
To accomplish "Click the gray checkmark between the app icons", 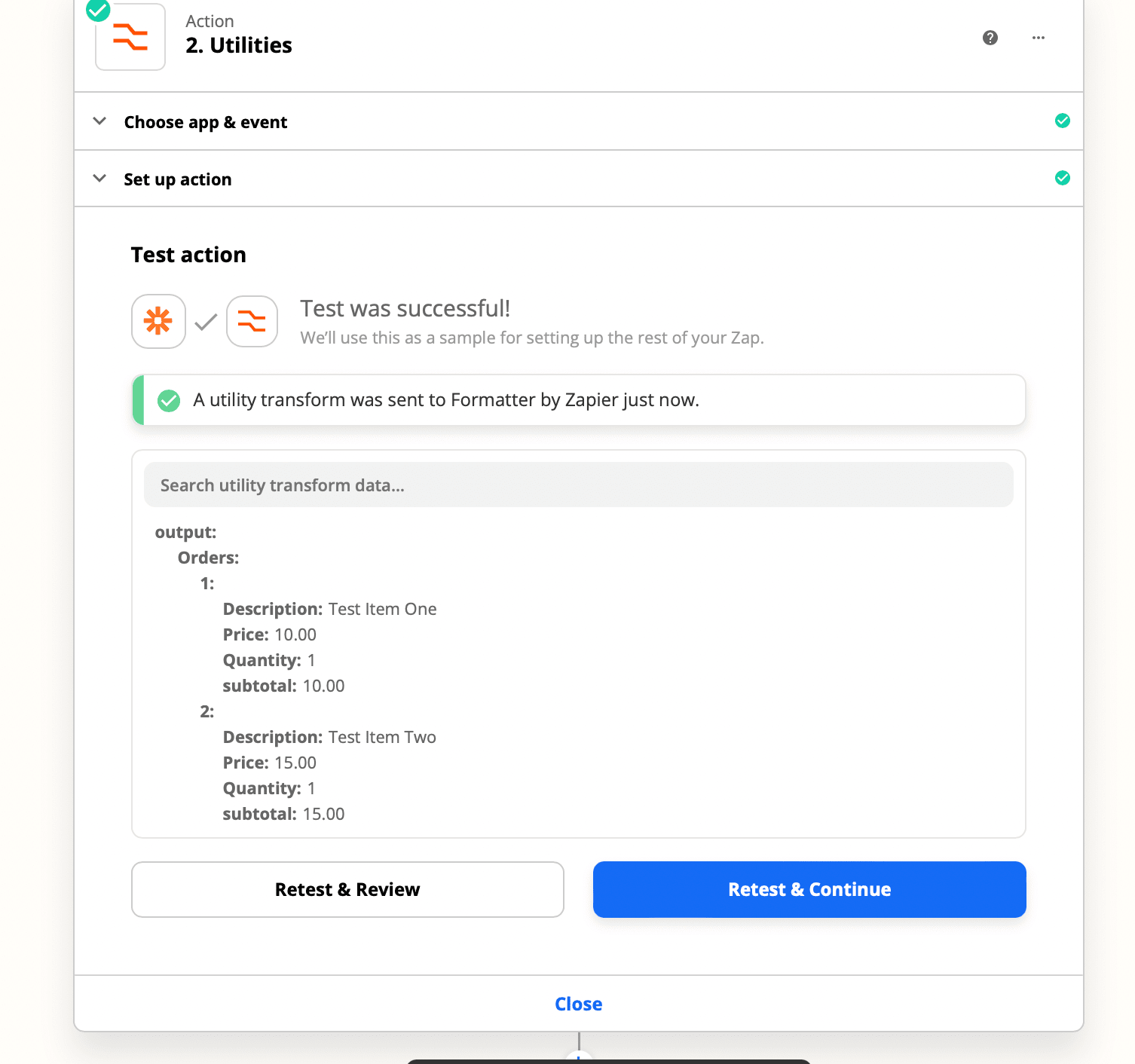I will click(x=206, y=322).
